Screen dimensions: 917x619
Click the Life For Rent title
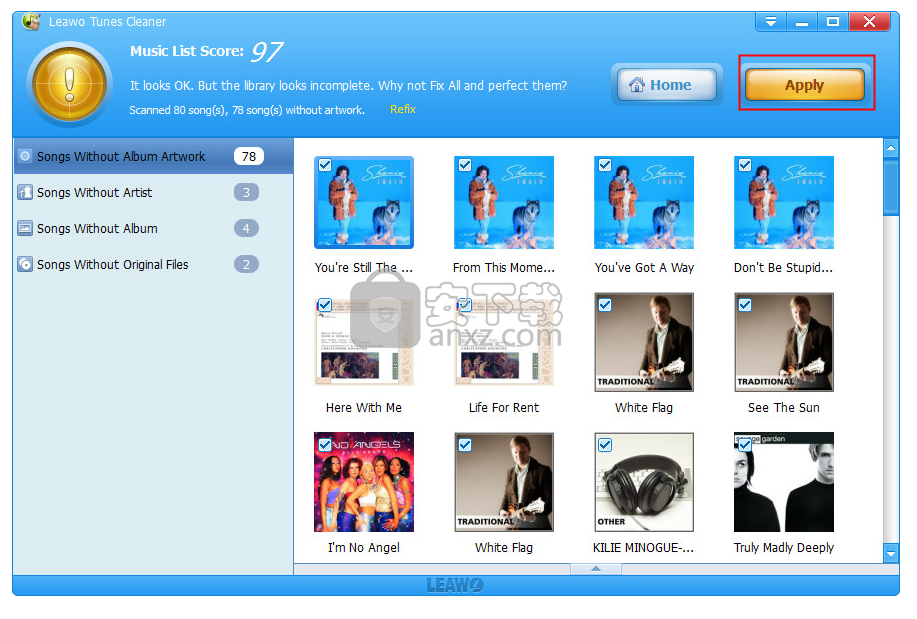click(x=504, y=408)
